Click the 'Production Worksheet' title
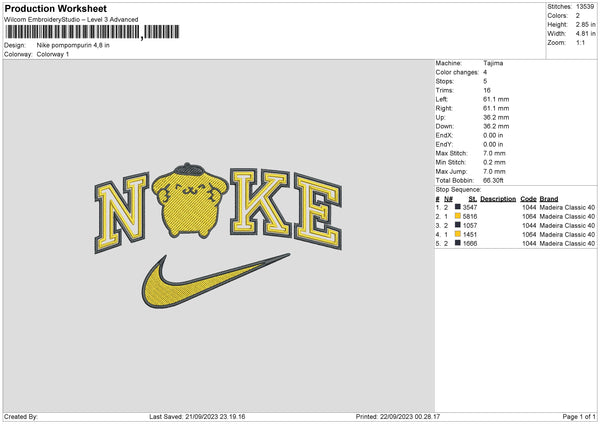This screenshot has height=424, width=600. 56,8
